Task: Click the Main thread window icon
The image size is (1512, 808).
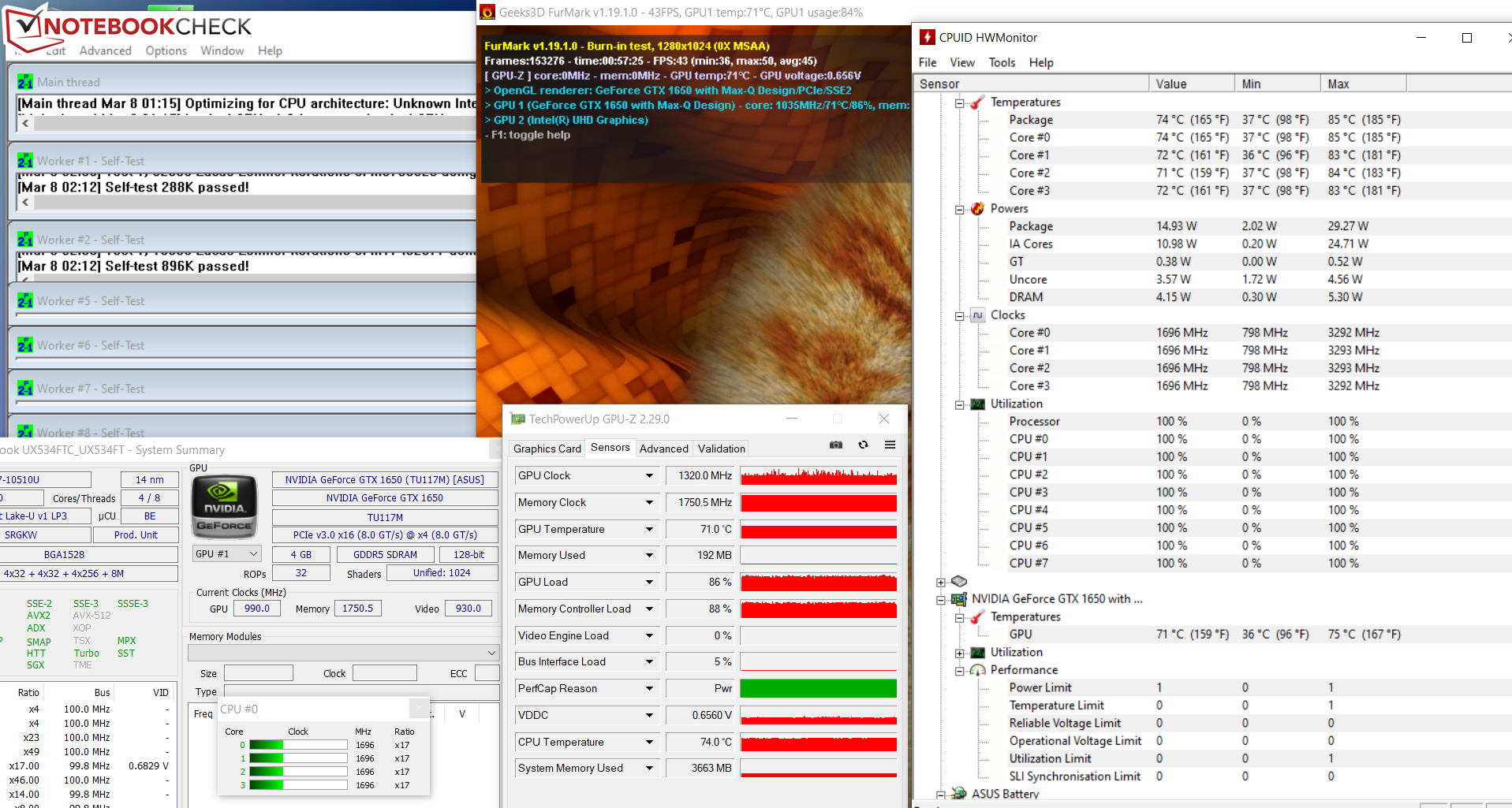Action: 25,82
